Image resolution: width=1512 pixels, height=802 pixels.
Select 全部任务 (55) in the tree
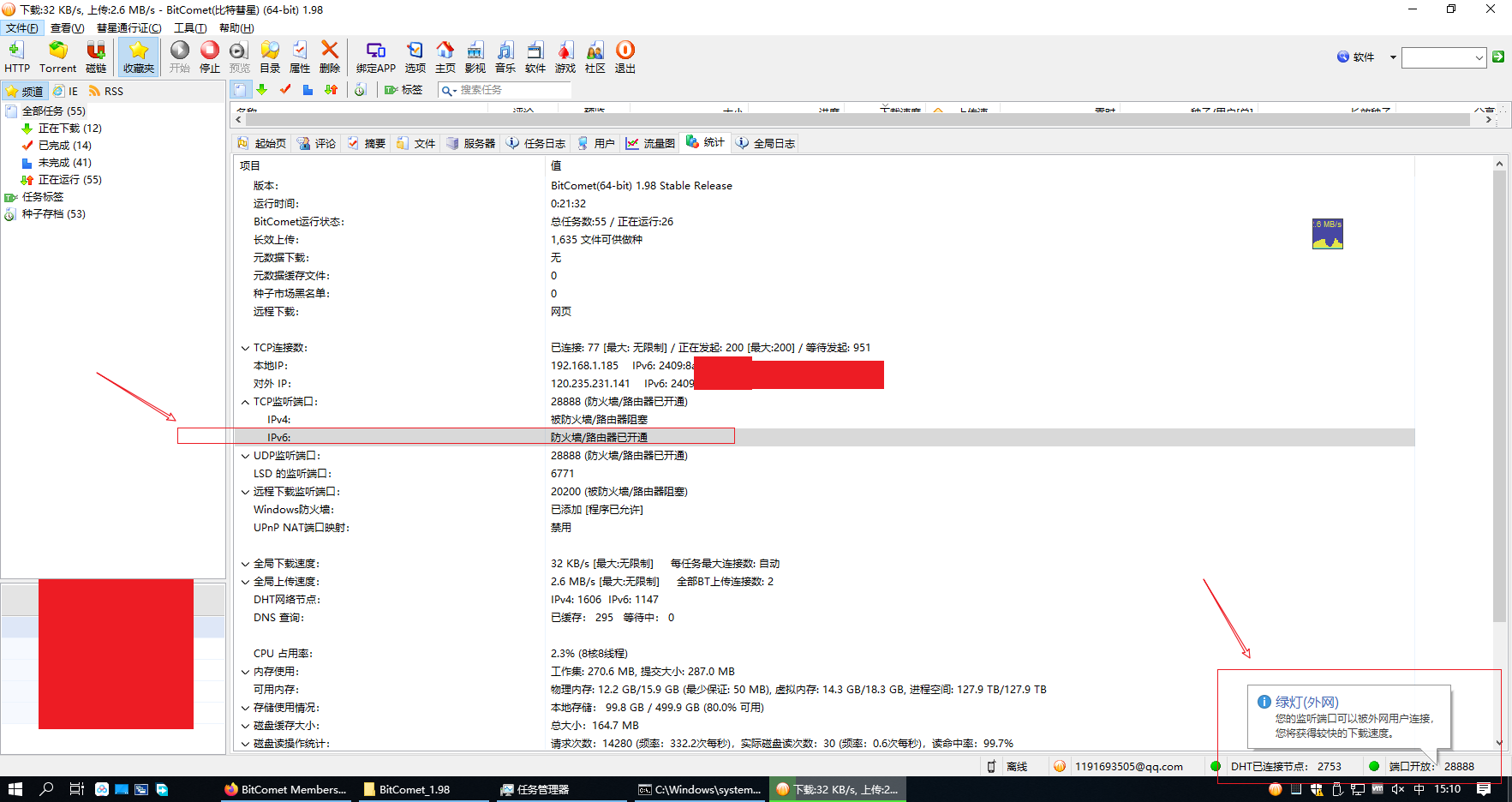click(x=53, y=111)
